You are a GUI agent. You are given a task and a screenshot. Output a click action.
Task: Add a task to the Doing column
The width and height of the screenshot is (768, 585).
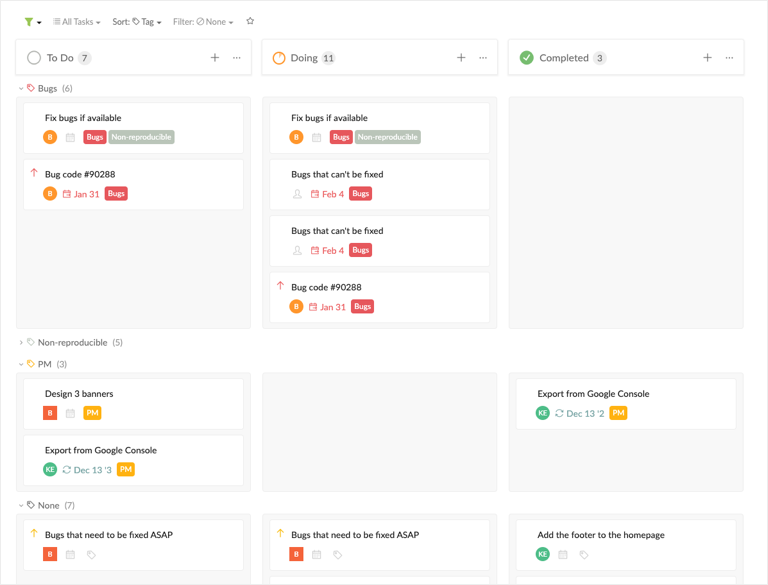461,58
